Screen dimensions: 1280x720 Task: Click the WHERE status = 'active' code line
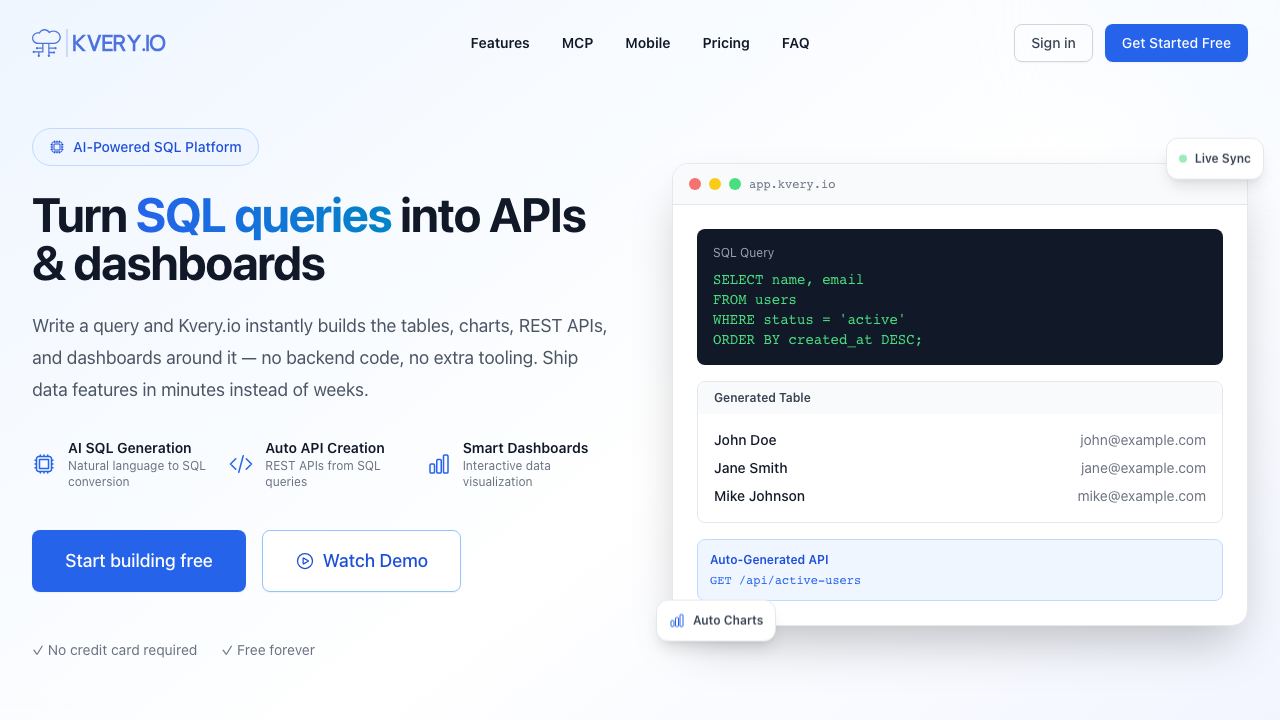[x=809, y=320]
